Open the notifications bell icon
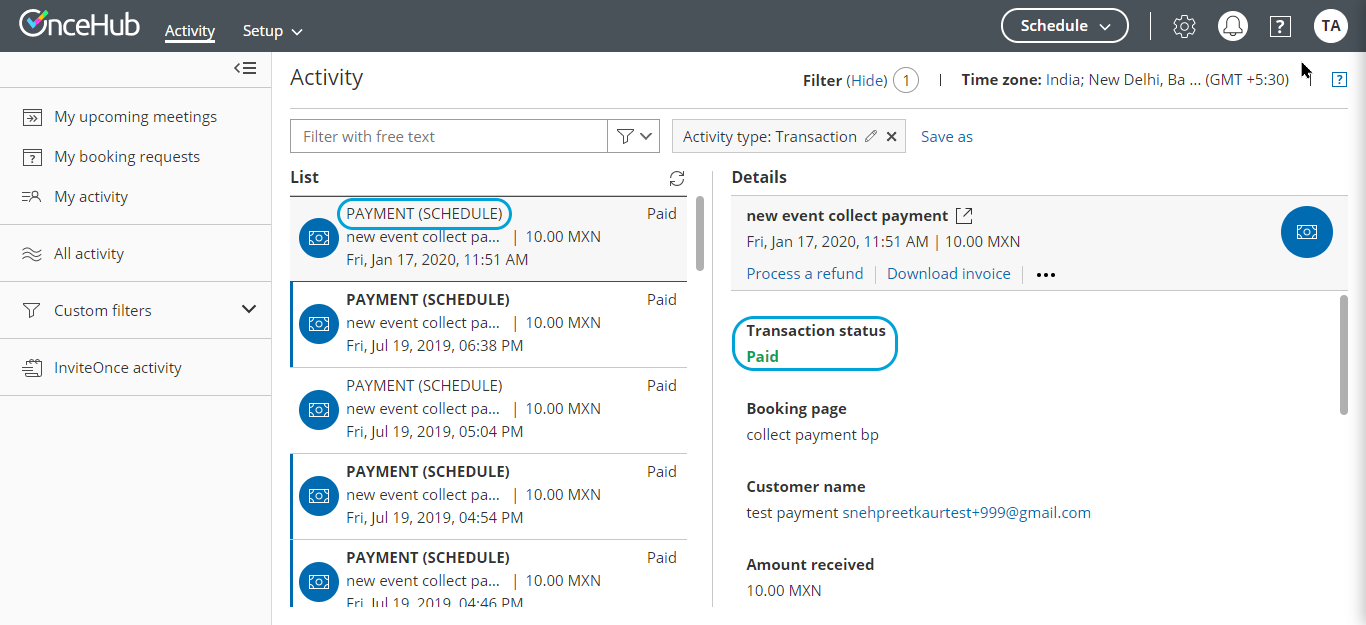The width and height of the screenshot is (1366, 625). (x=1232, y=27)
